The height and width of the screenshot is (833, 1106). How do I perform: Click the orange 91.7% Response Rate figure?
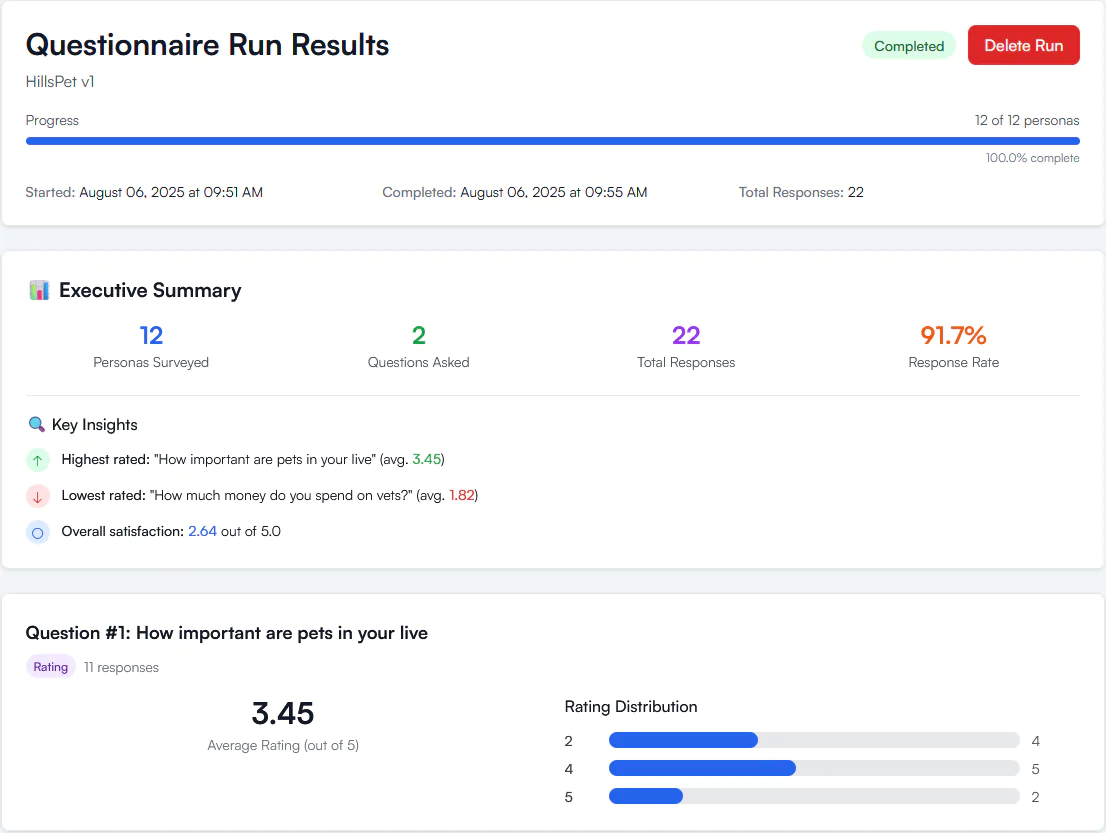point(954,335)
